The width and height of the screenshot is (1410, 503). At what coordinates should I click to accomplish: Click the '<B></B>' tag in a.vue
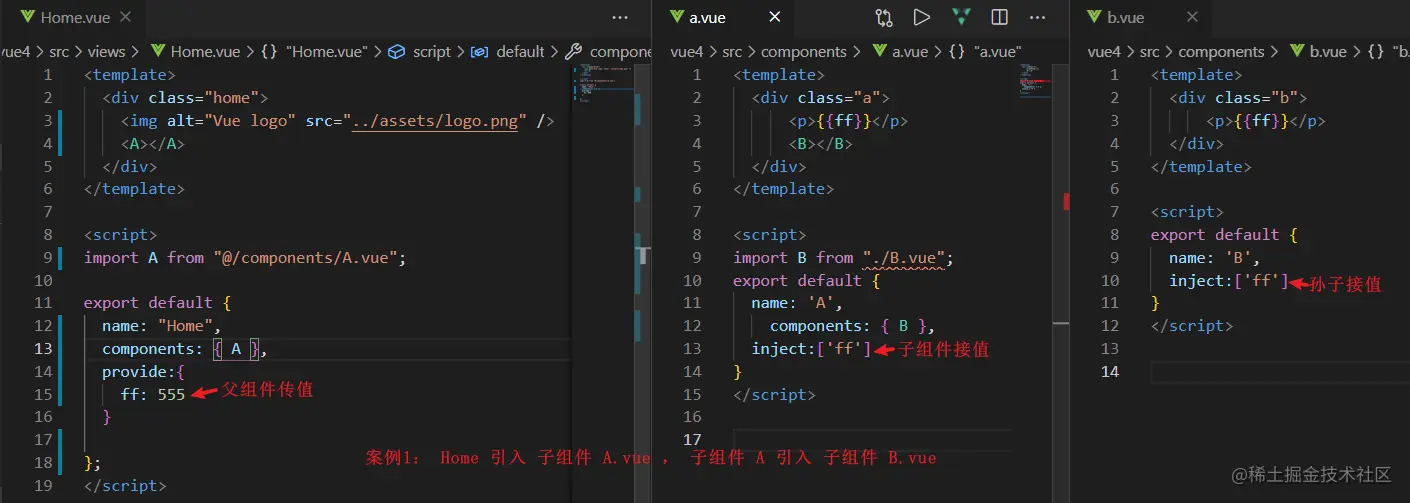point(820,144)
